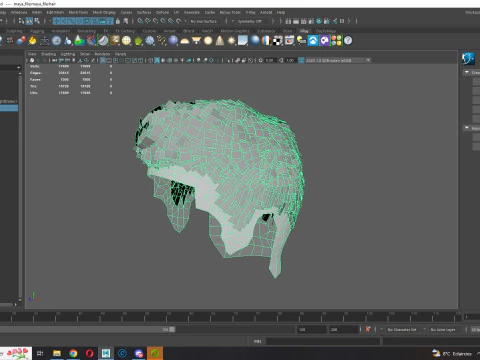480x360 pixels.
Task: Collapse the second section arrow in right panel
Action: [x=467, y=128]
